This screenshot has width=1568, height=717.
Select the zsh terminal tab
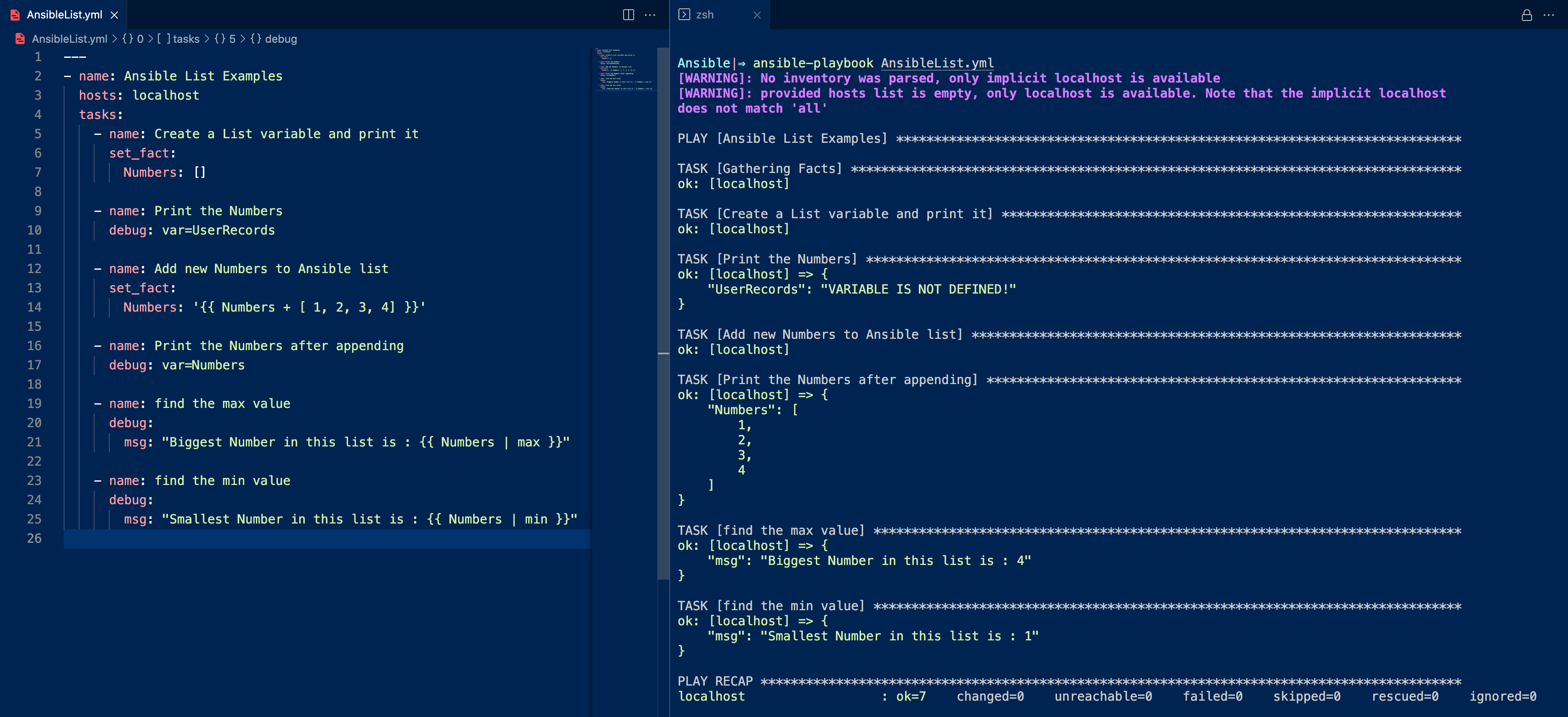[x=705, y=15]
